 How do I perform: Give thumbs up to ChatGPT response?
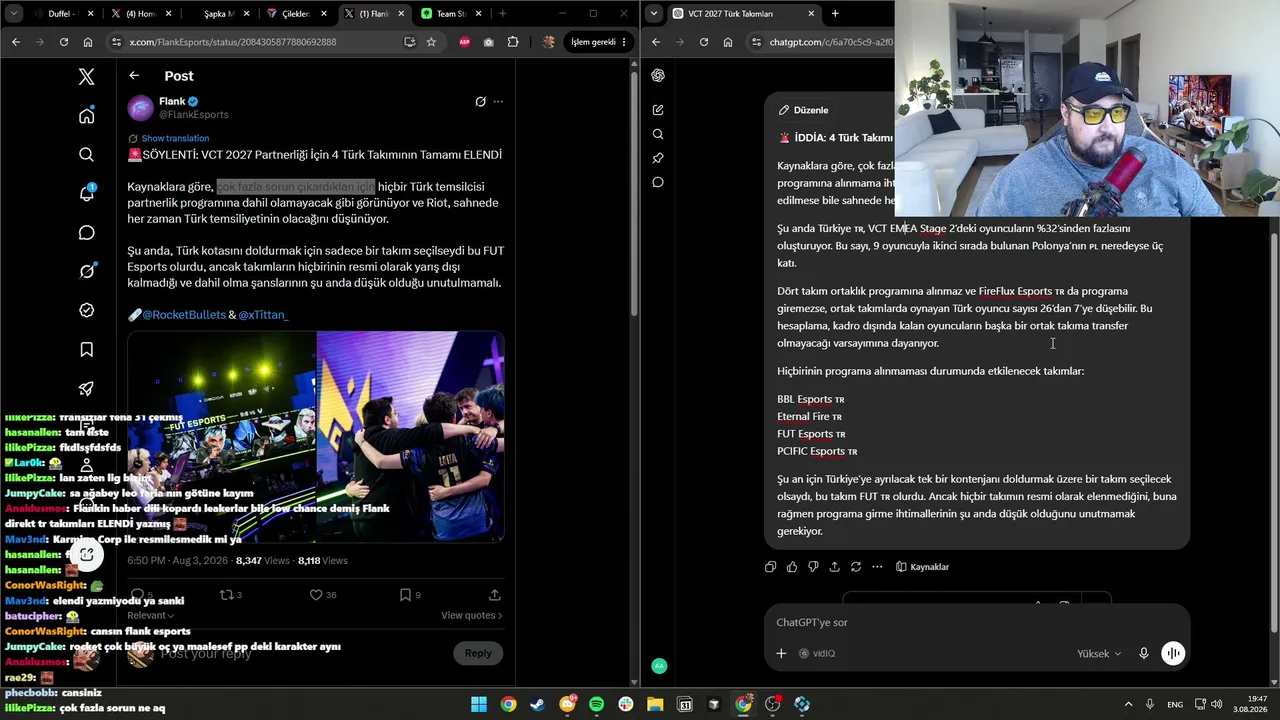[x=792, y=567]
